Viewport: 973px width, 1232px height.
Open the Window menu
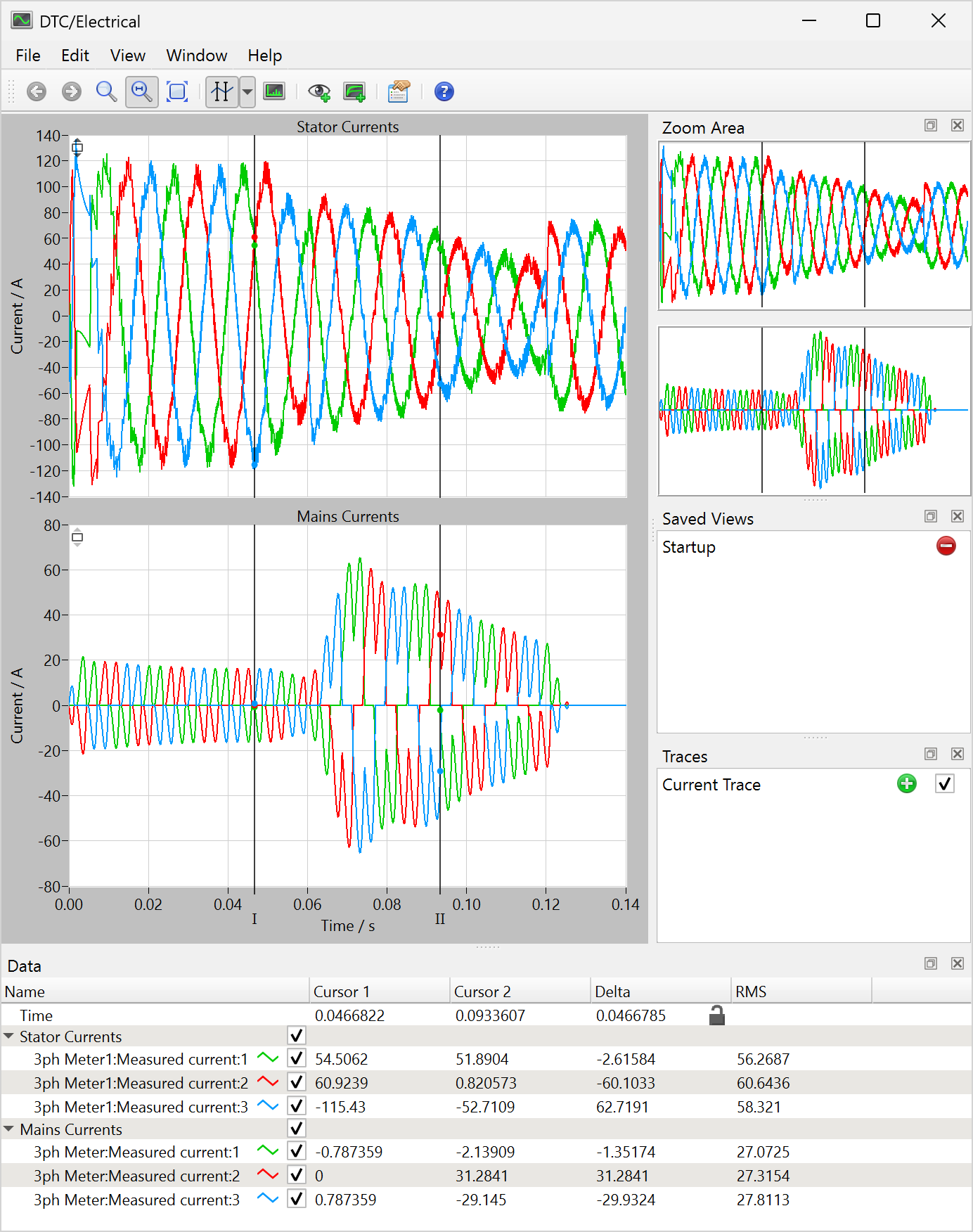(x=196, y=56)
